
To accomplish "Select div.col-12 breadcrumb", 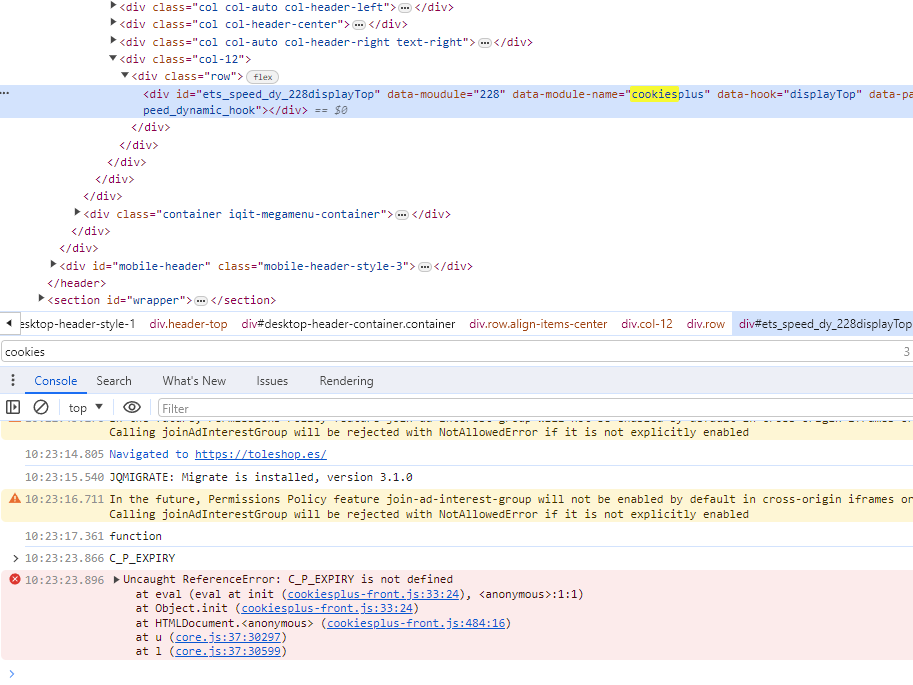I will click(647, 324).
